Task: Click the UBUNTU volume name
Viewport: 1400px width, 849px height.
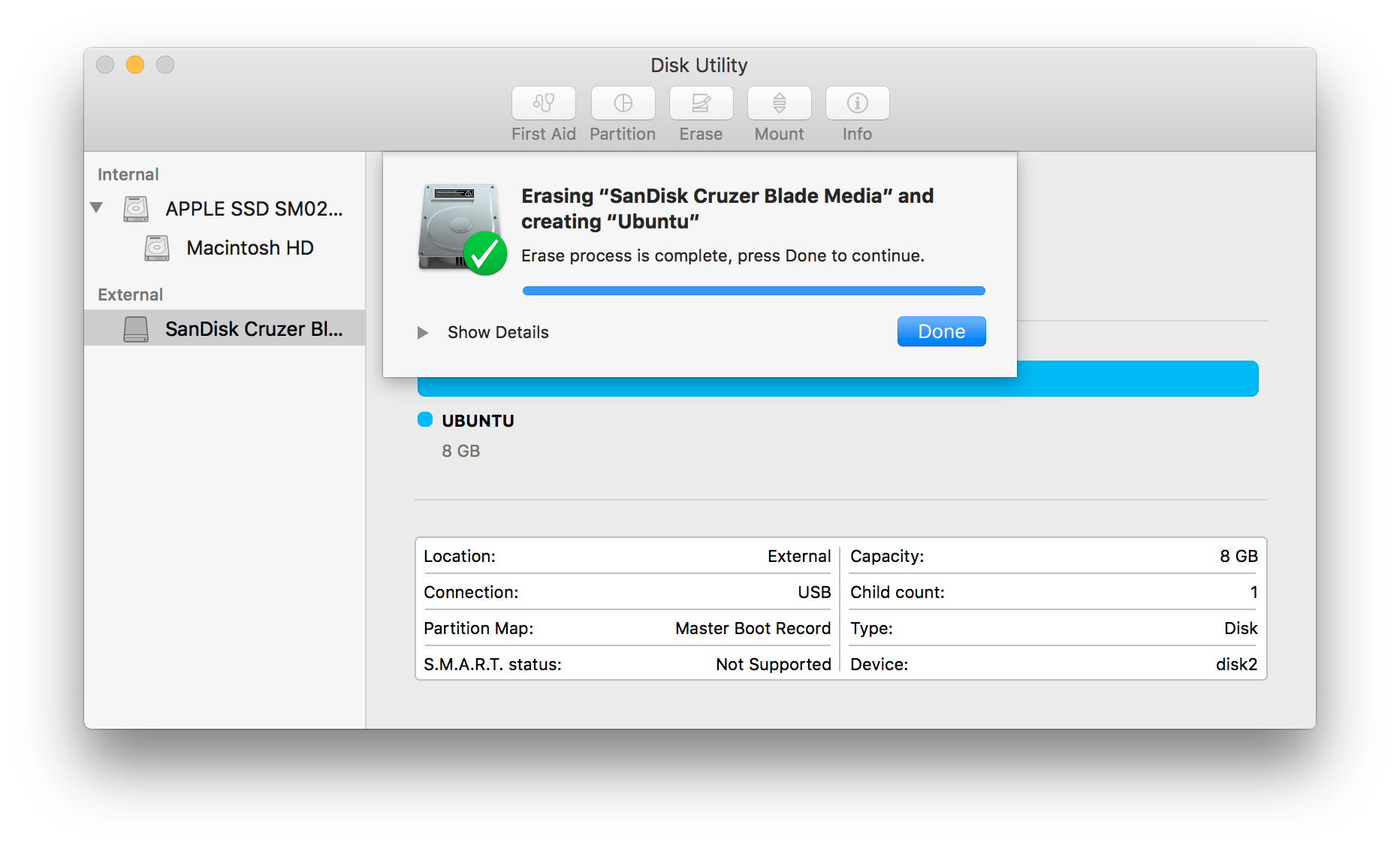Action: coord(478,421)
